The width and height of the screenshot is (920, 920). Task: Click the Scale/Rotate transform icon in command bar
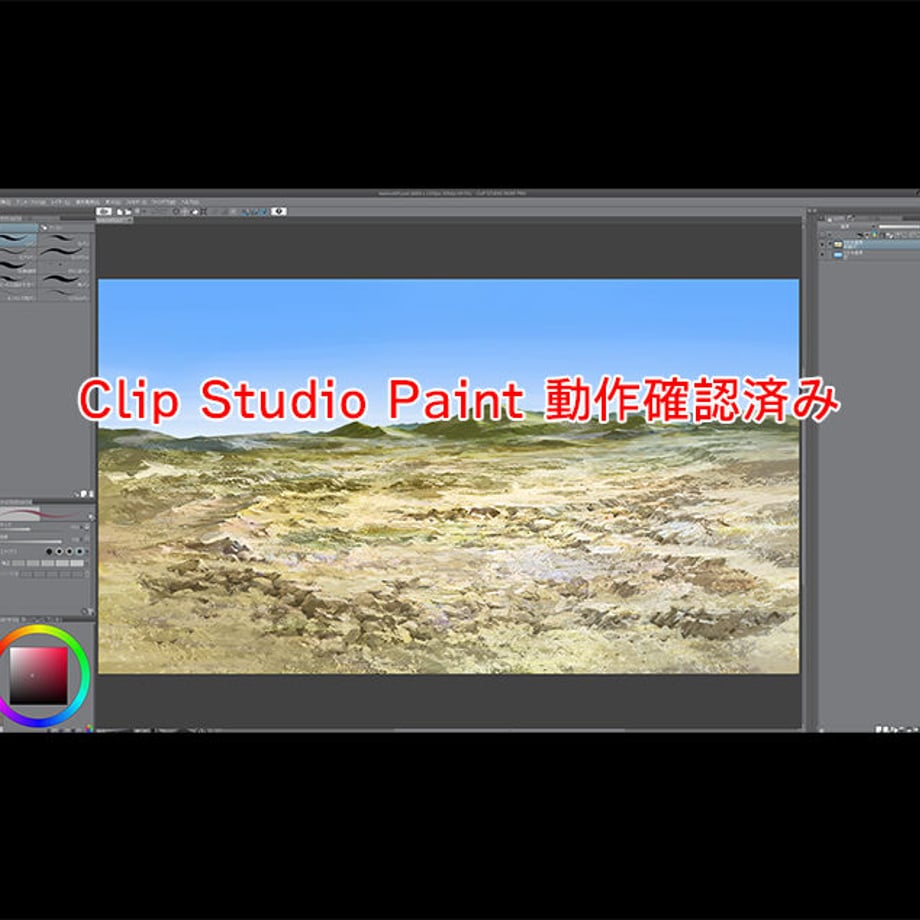click(x=204, y=212)
